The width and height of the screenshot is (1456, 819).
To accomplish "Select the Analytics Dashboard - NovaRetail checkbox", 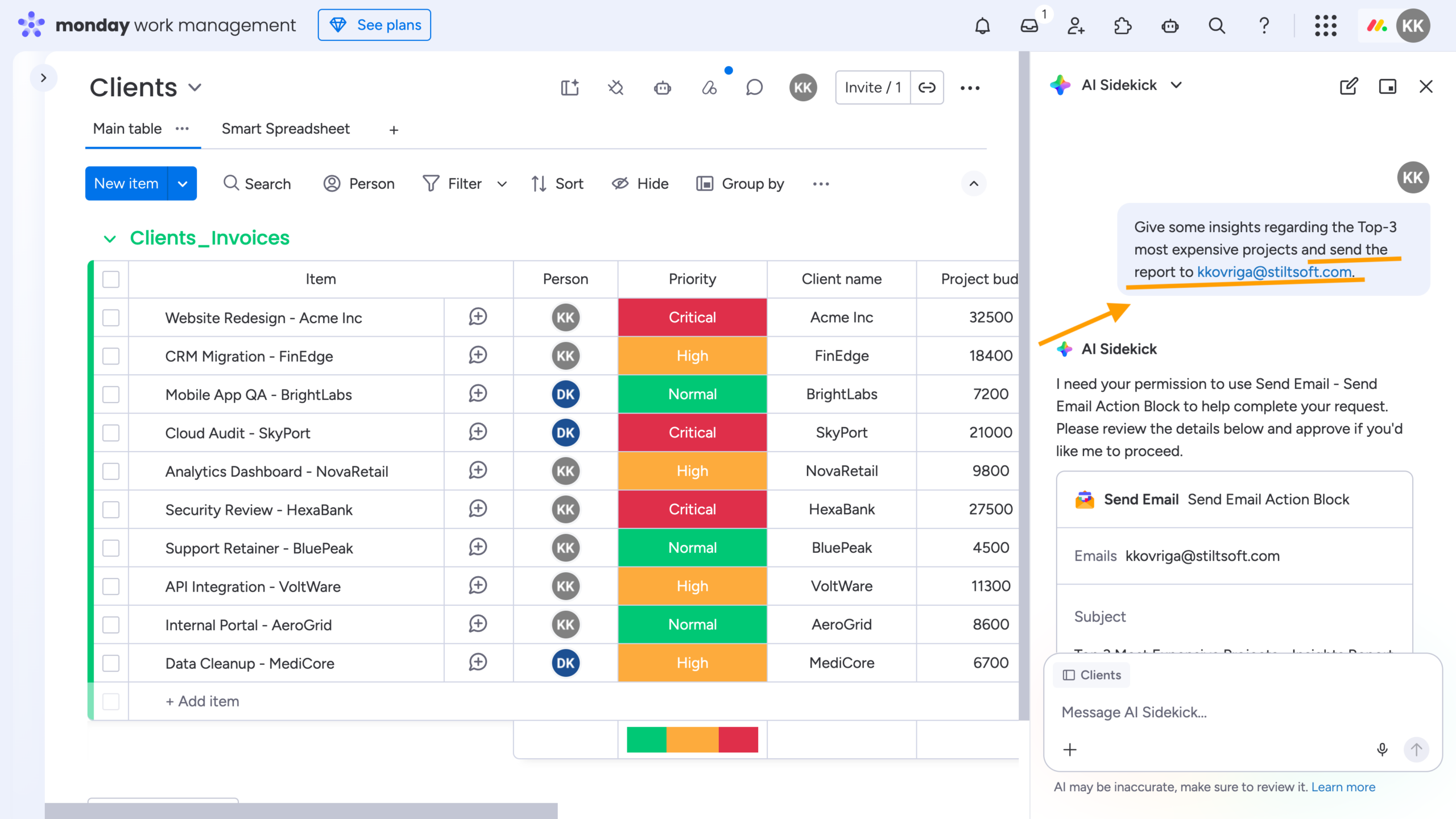I will pyautogui.click(x=111, y=471).
